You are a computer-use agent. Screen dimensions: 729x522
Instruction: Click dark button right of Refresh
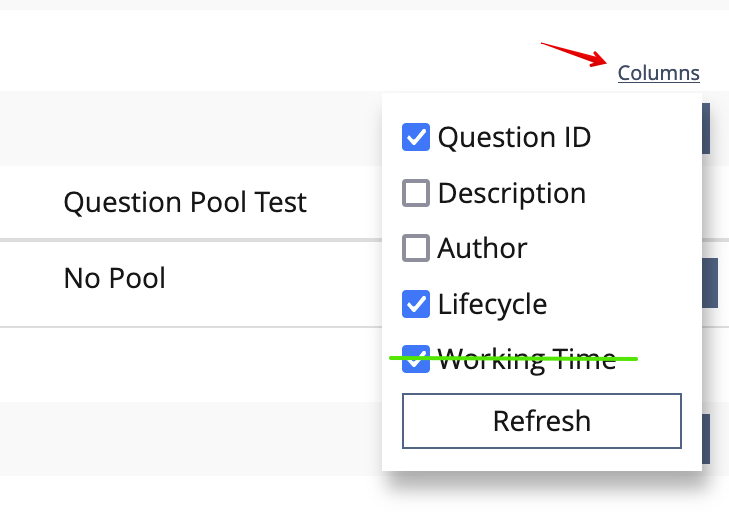point(706,439)
